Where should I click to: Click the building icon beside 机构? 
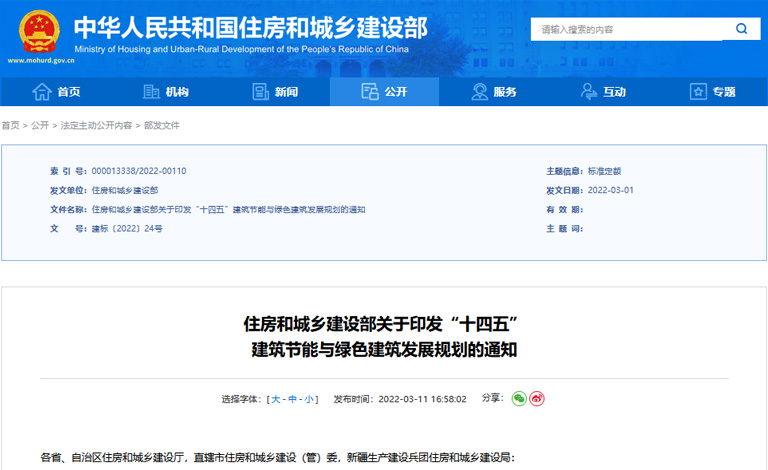151,92
